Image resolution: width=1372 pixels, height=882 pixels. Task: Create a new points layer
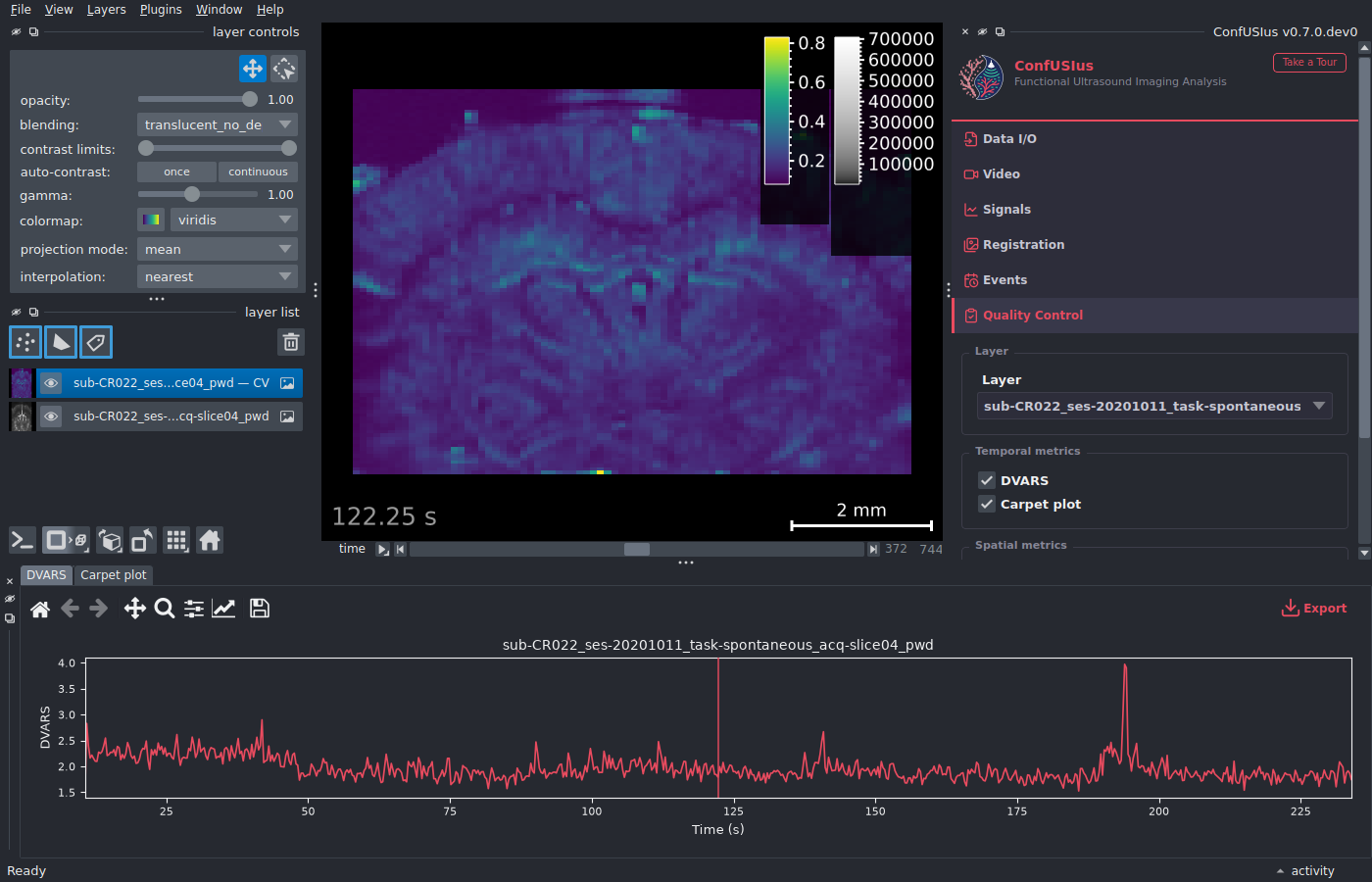point(25,342)
